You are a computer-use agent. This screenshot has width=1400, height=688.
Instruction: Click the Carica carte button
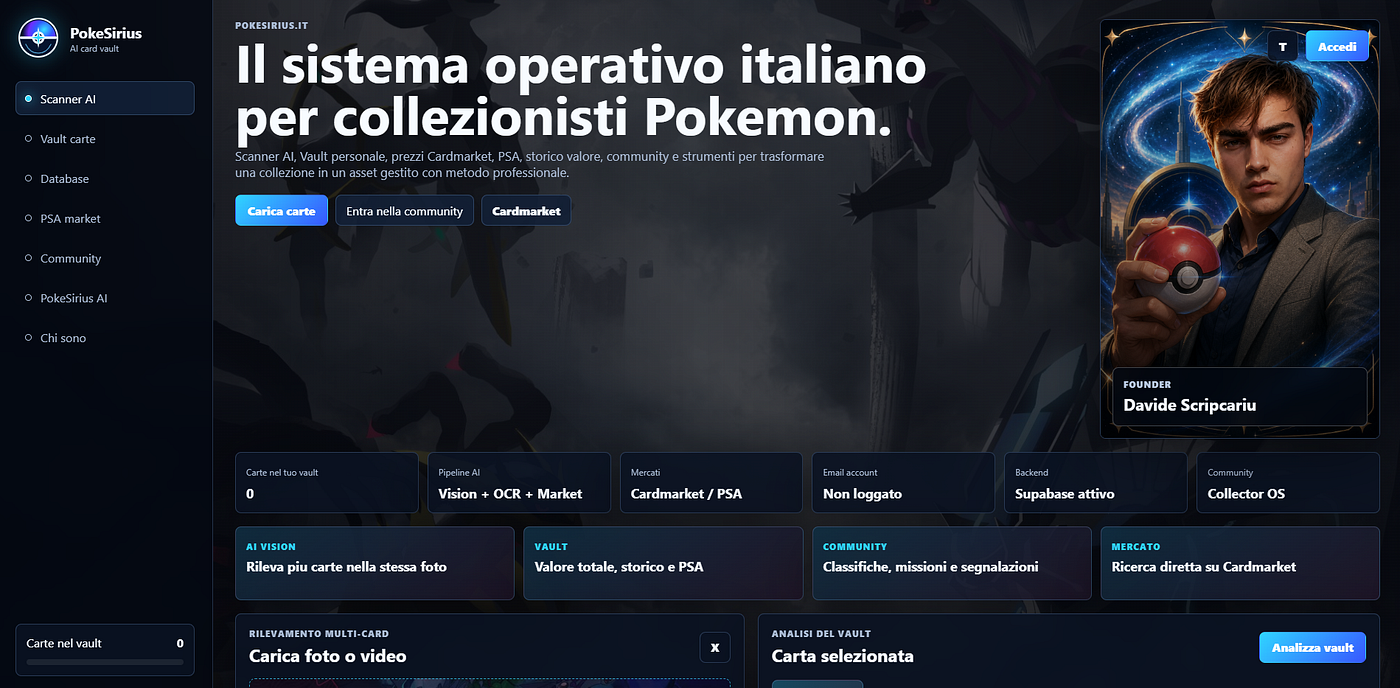click(281, 210)
